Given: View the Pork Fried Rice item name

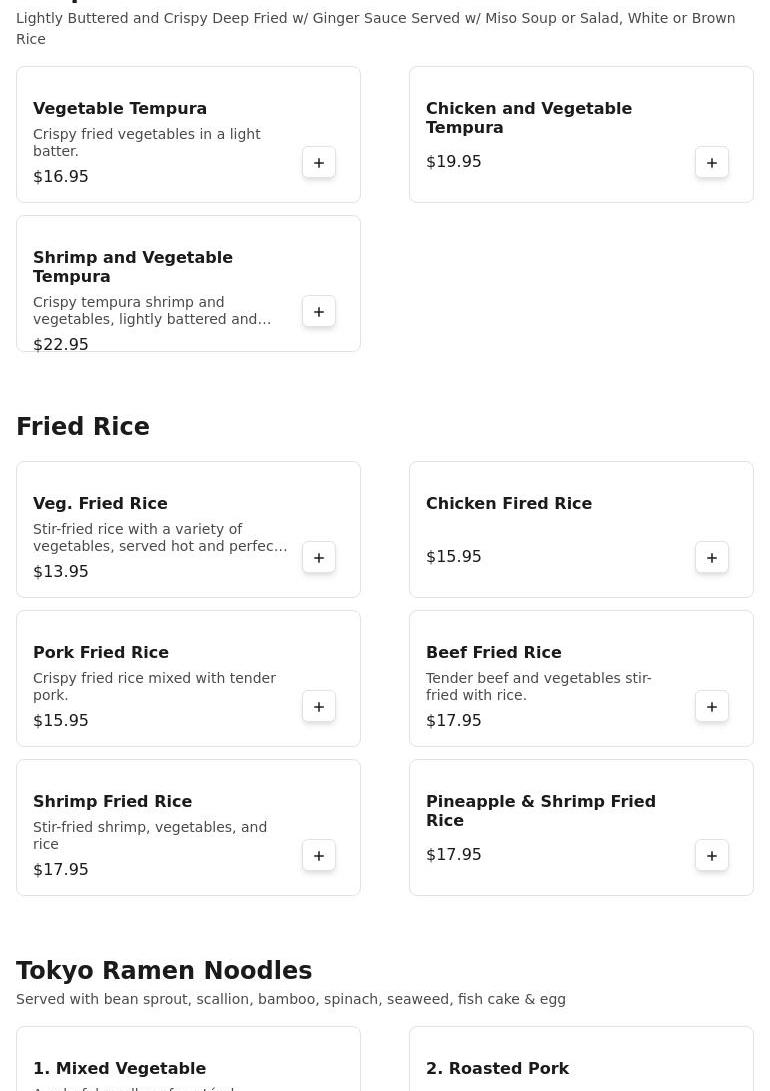Looking at the screenshot, I should pos(101,652).
